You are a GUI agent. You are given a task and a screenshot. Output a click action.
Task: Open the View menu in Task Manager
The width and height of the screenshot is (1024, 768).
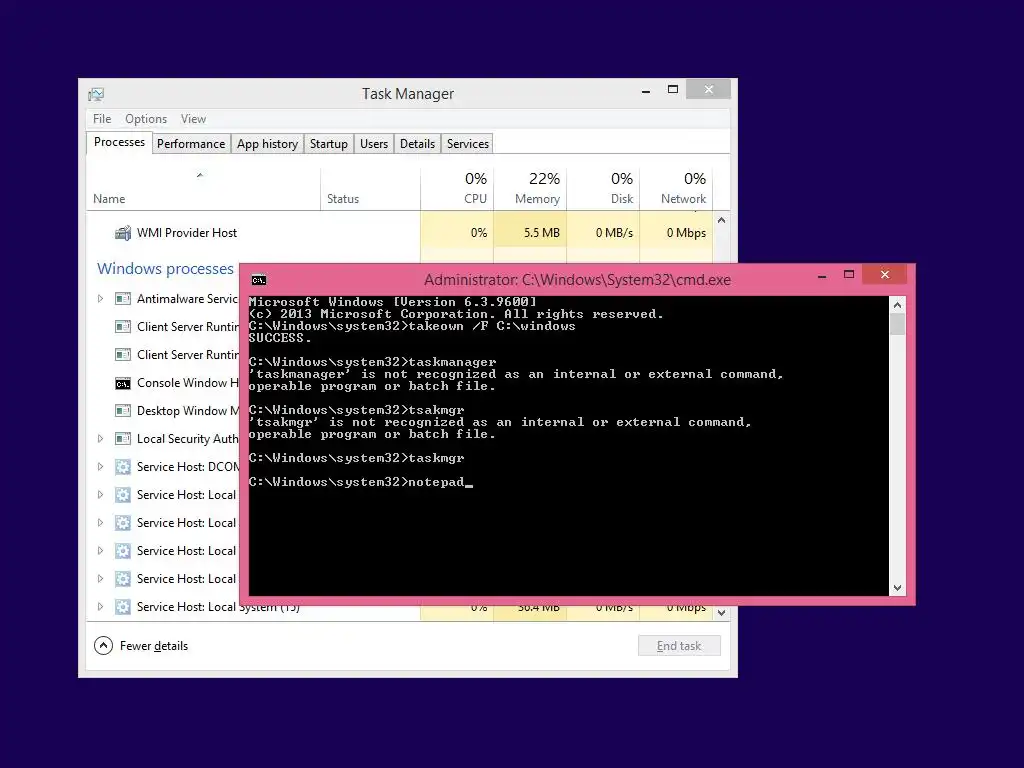click(193, 119)
